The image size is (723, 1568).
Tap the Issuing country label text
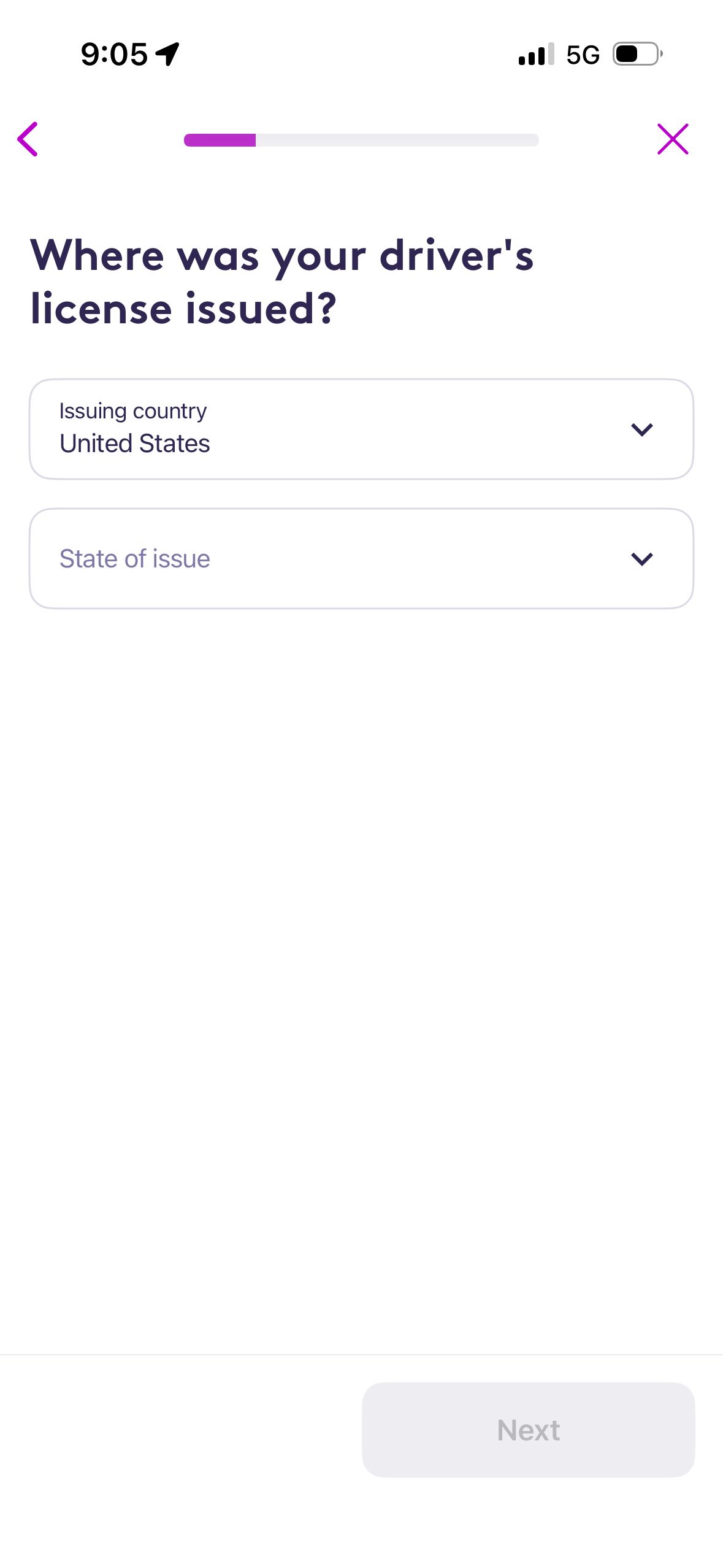point(133,410)
